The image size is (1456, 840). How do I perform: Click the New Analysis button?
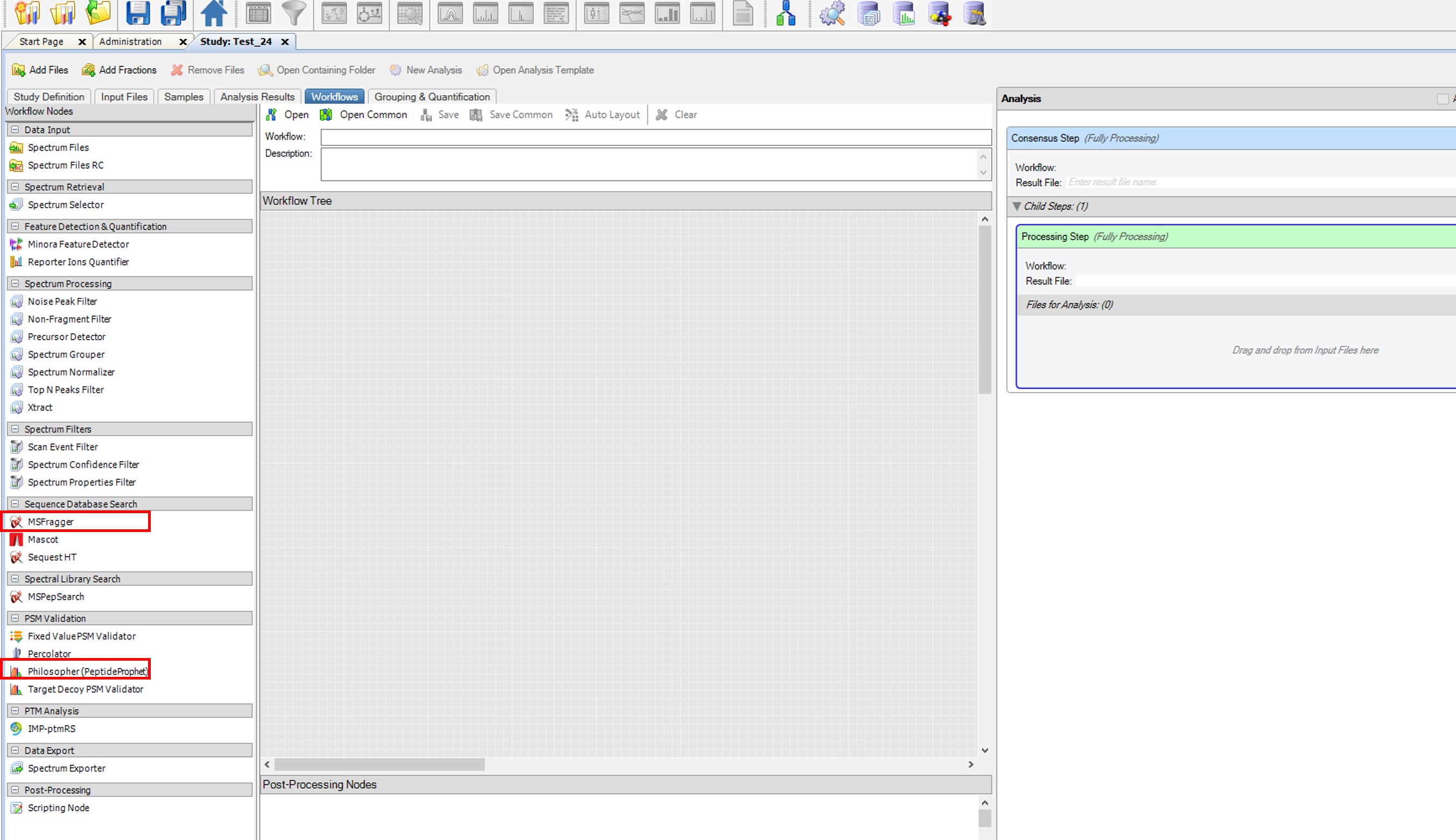pyautogui.click(x=427, y=70)
